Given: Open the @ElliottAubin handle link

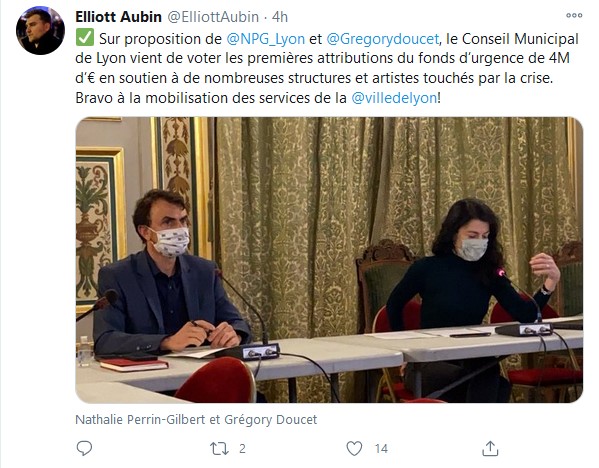Looking at the screenshot, I should [214, 17].
